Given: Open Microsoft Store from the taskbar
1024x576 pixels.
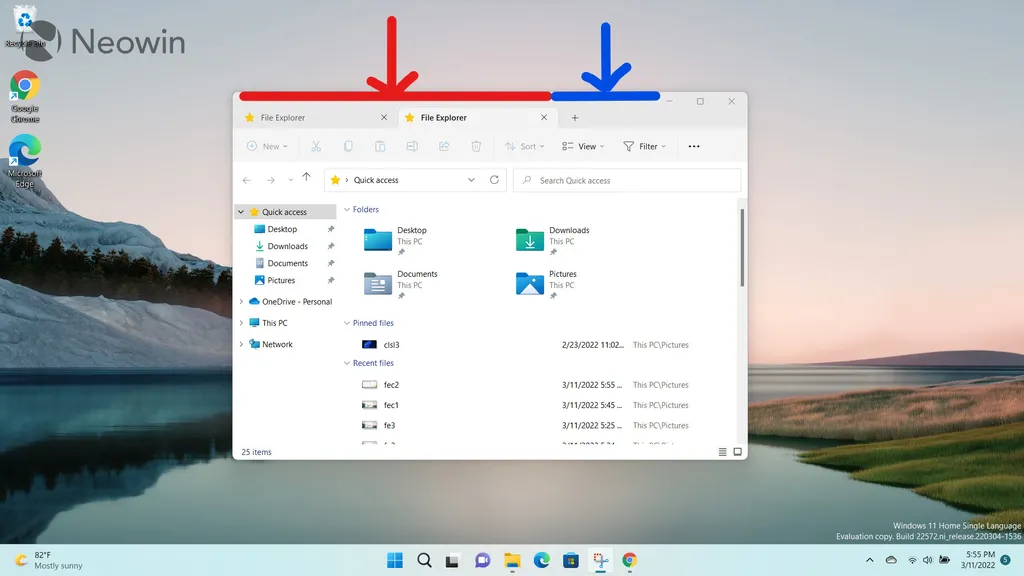Looking at the screenshot, I should 571,560.
